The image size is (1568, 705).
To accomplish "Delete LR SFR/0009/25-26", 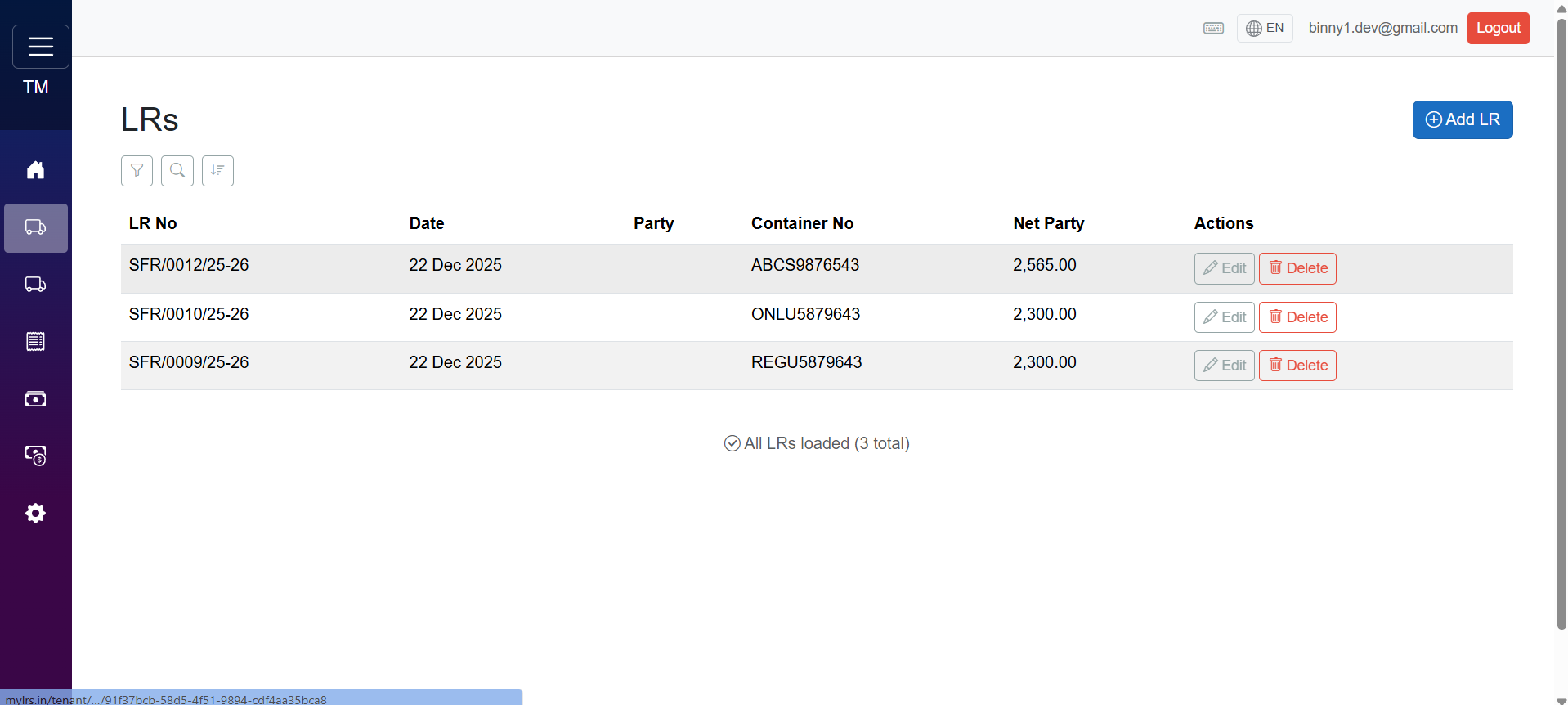I will (x=1297, y=366).
